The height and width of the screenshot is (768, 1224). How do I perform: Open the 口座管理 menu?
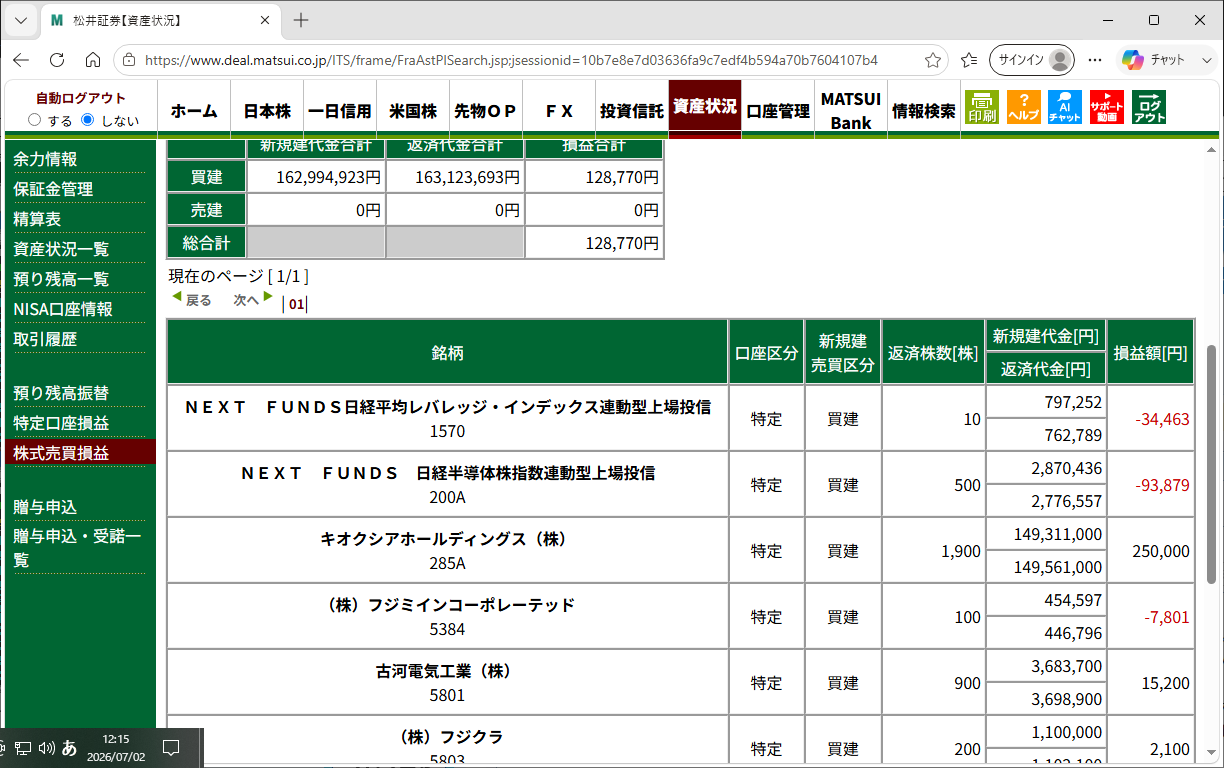(x=778, y=110)
